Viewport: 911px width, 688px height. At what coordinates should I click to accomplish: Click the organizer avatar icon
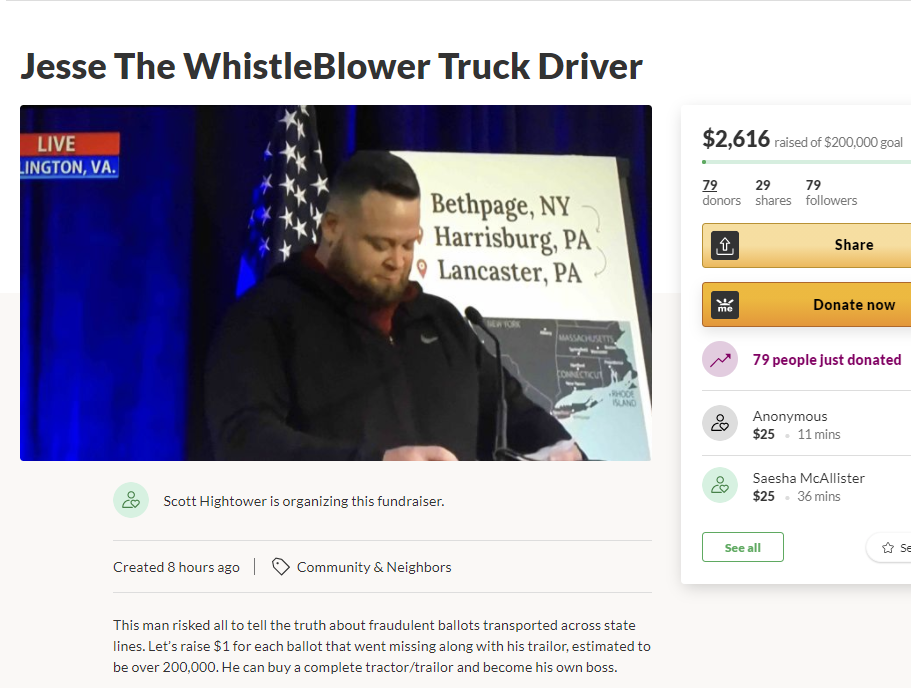(131, 500)
